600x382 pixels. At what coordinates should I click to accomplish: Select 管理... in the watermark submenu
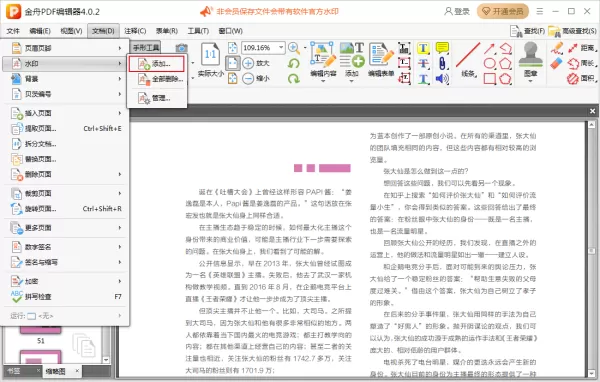(x=157, y=98)
